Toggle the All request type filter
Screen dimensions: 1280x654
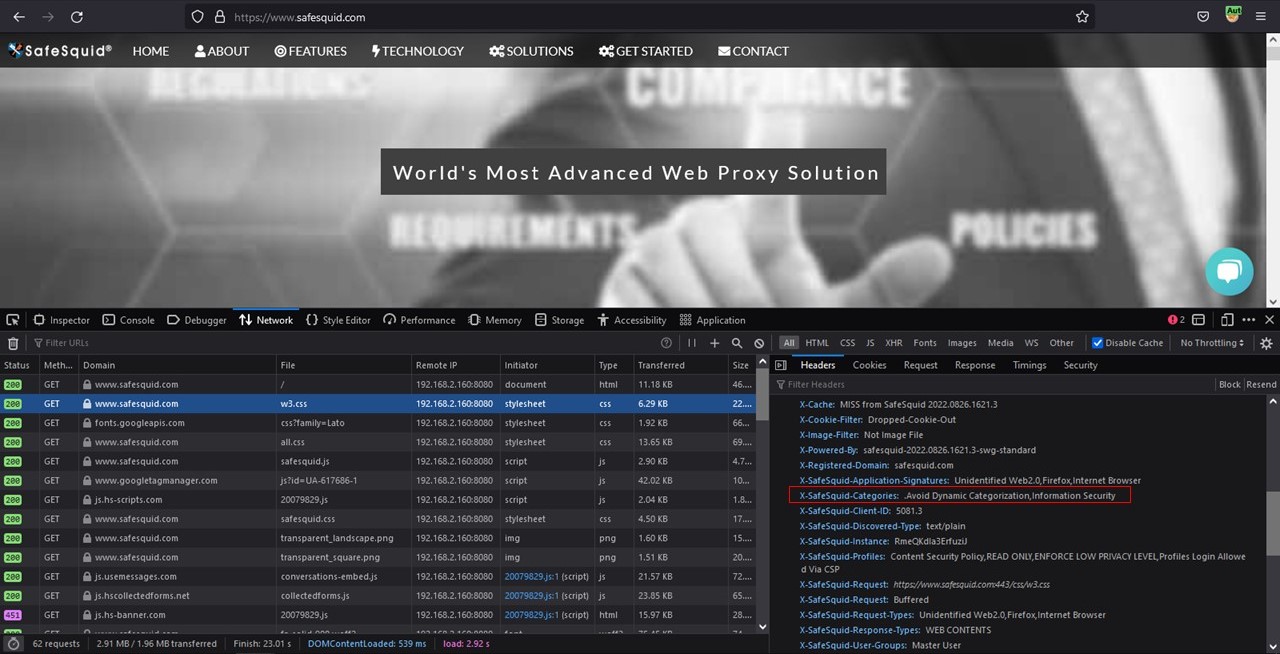[x=789, y=343]
